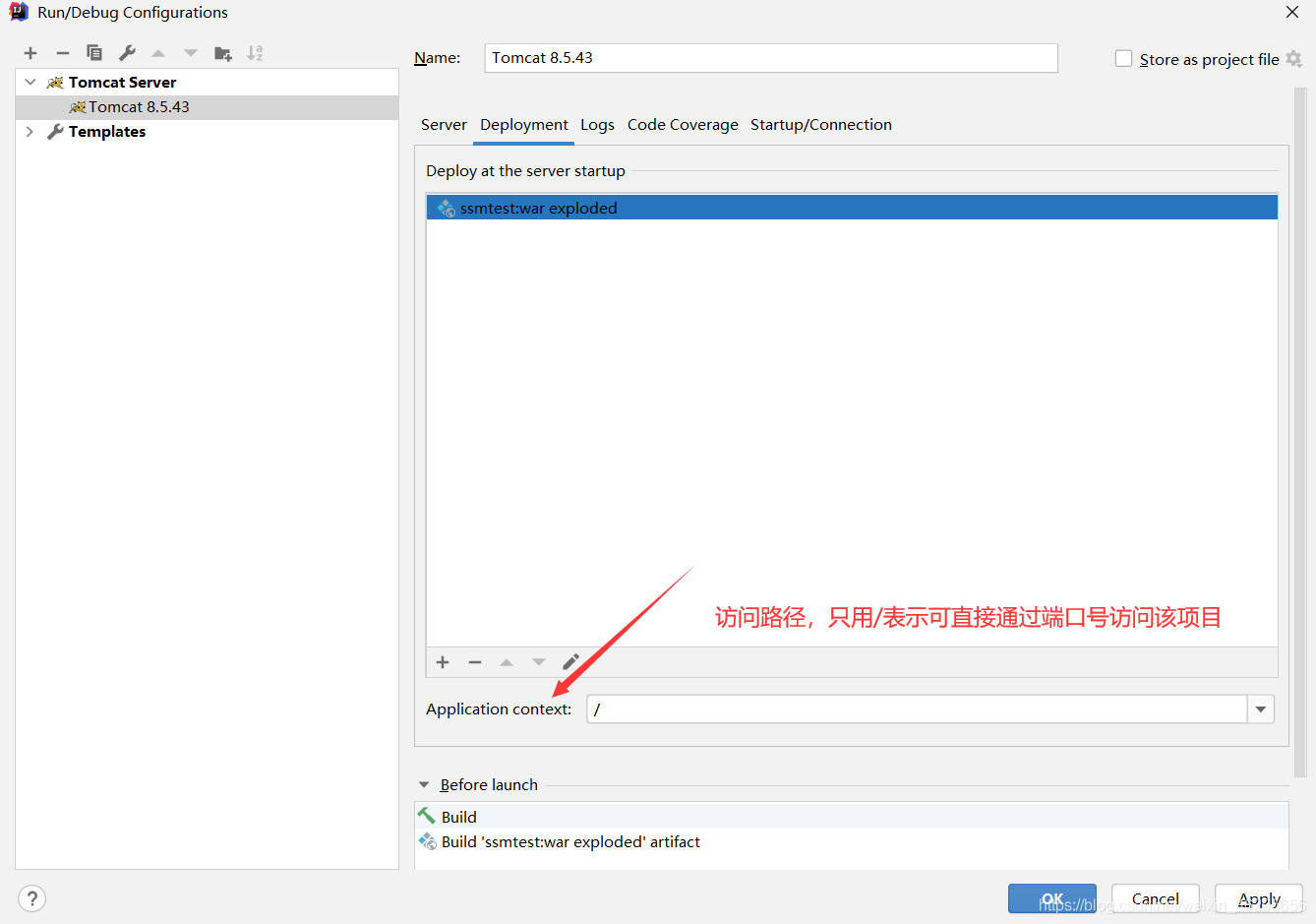1316x924 pixels.
Task: Edit the selected deployment artifact
Action: click(x=570, y=662)
